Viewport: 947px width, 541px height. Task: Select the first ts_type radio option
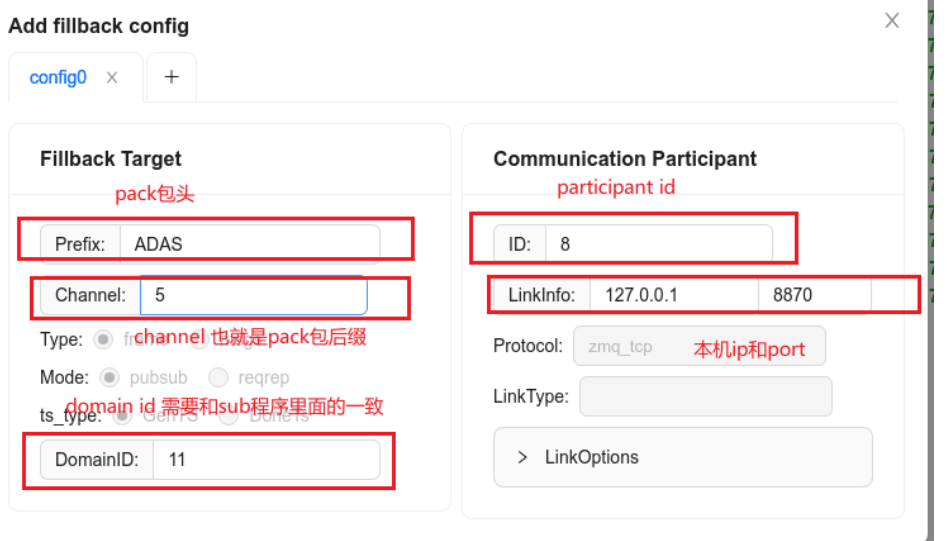[x=123, y=415]
